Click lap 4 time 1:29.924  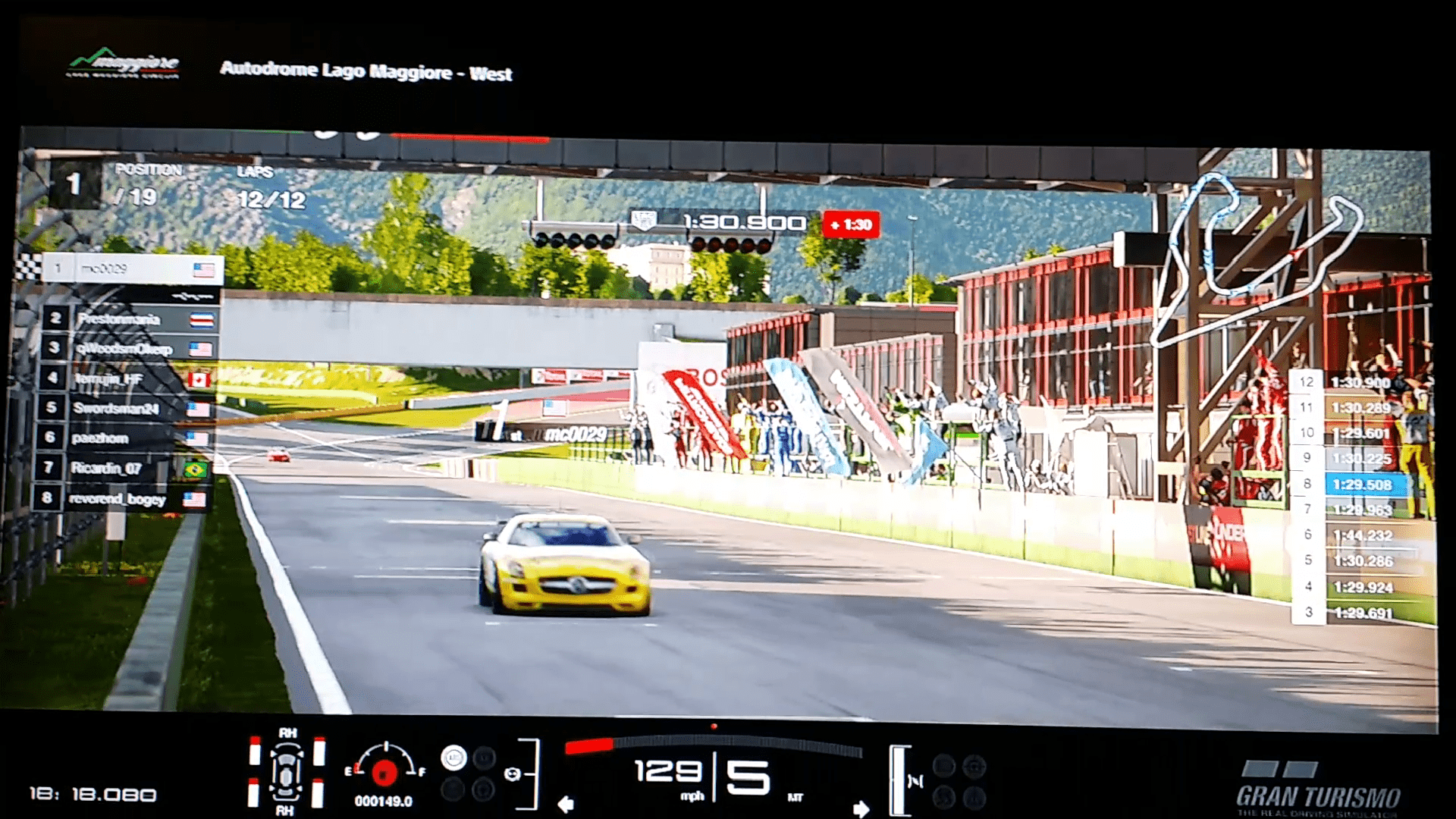coord(1363,588)
